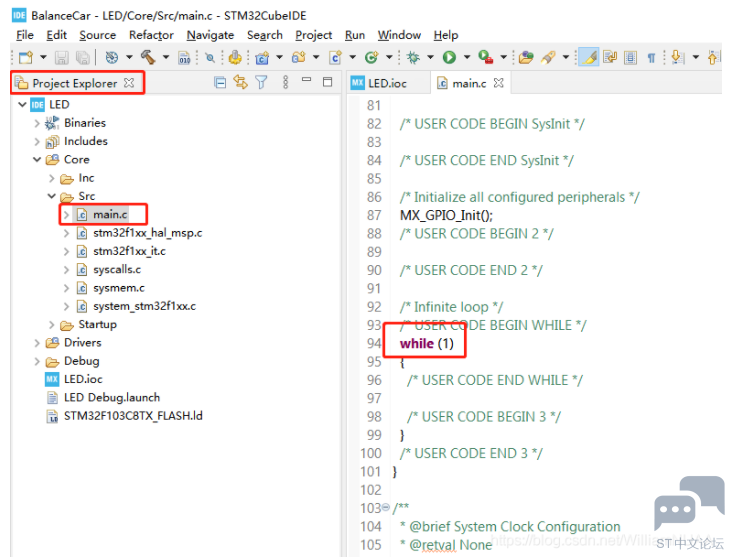Click the New C source file icon
733x559 pixels.
coord(335,57)
